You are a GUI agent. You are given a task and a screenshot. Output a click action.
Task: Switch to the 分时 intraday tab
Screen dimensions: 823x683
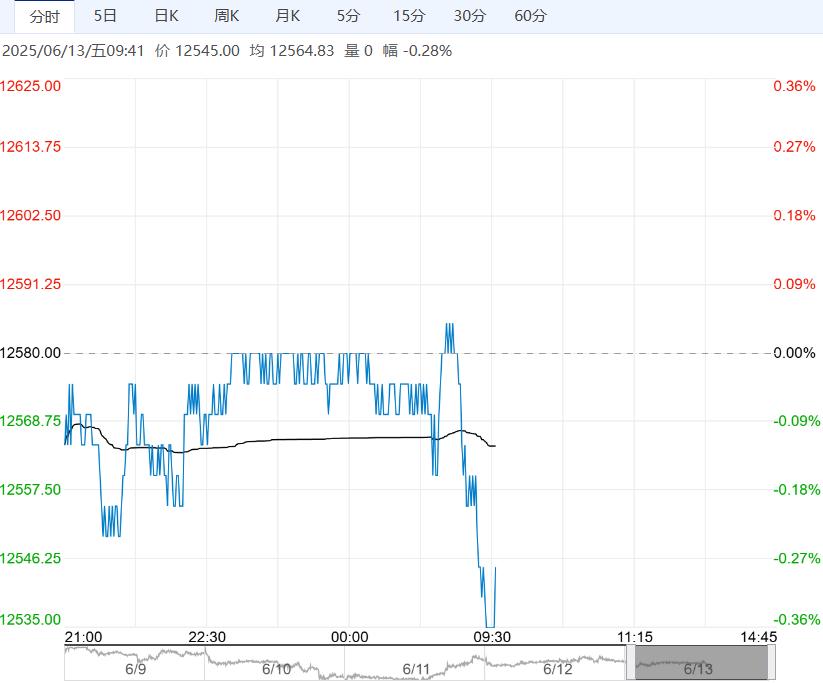44,17
